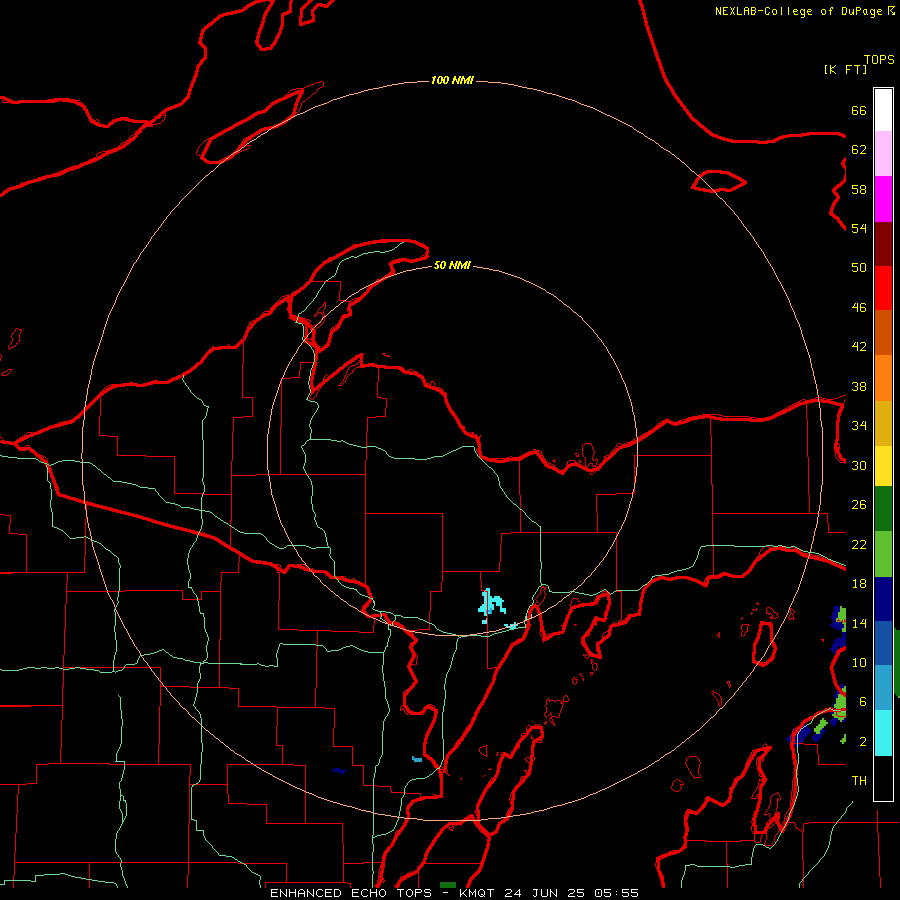This screenshot has width=900, height=900.
Task: Select the 50 NMI range ring label
Action: [452, 265]
